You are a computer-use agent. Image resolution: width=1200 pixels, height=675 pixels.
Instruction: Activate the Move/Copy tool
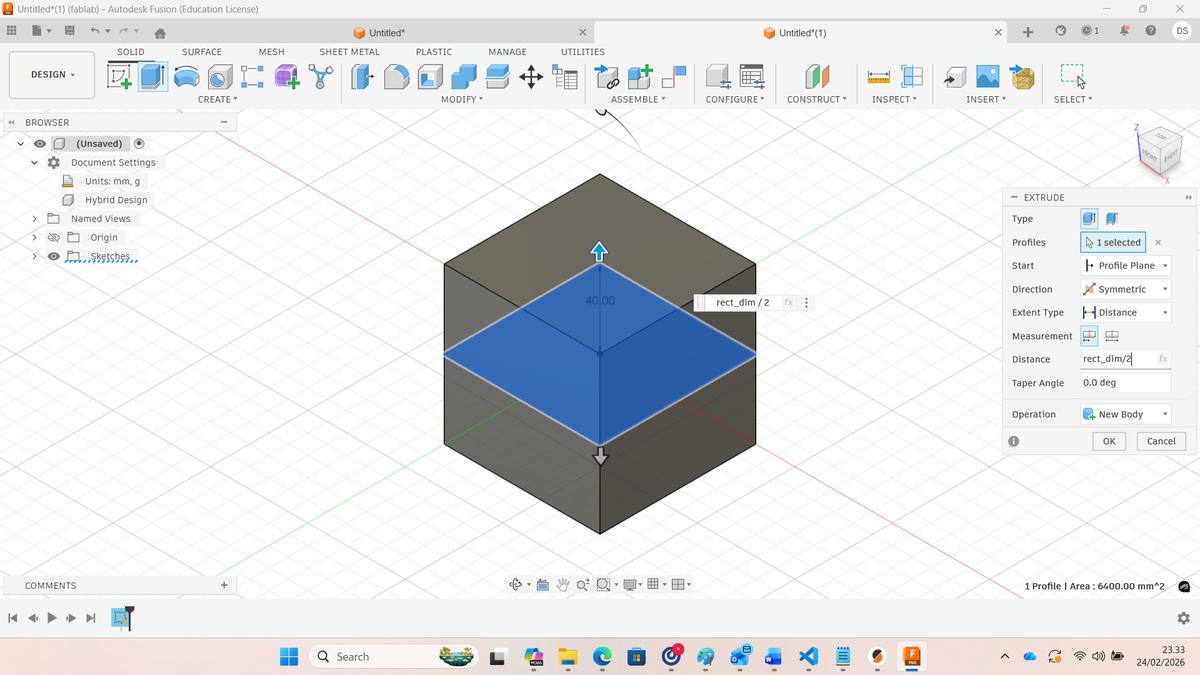[531, 76]
